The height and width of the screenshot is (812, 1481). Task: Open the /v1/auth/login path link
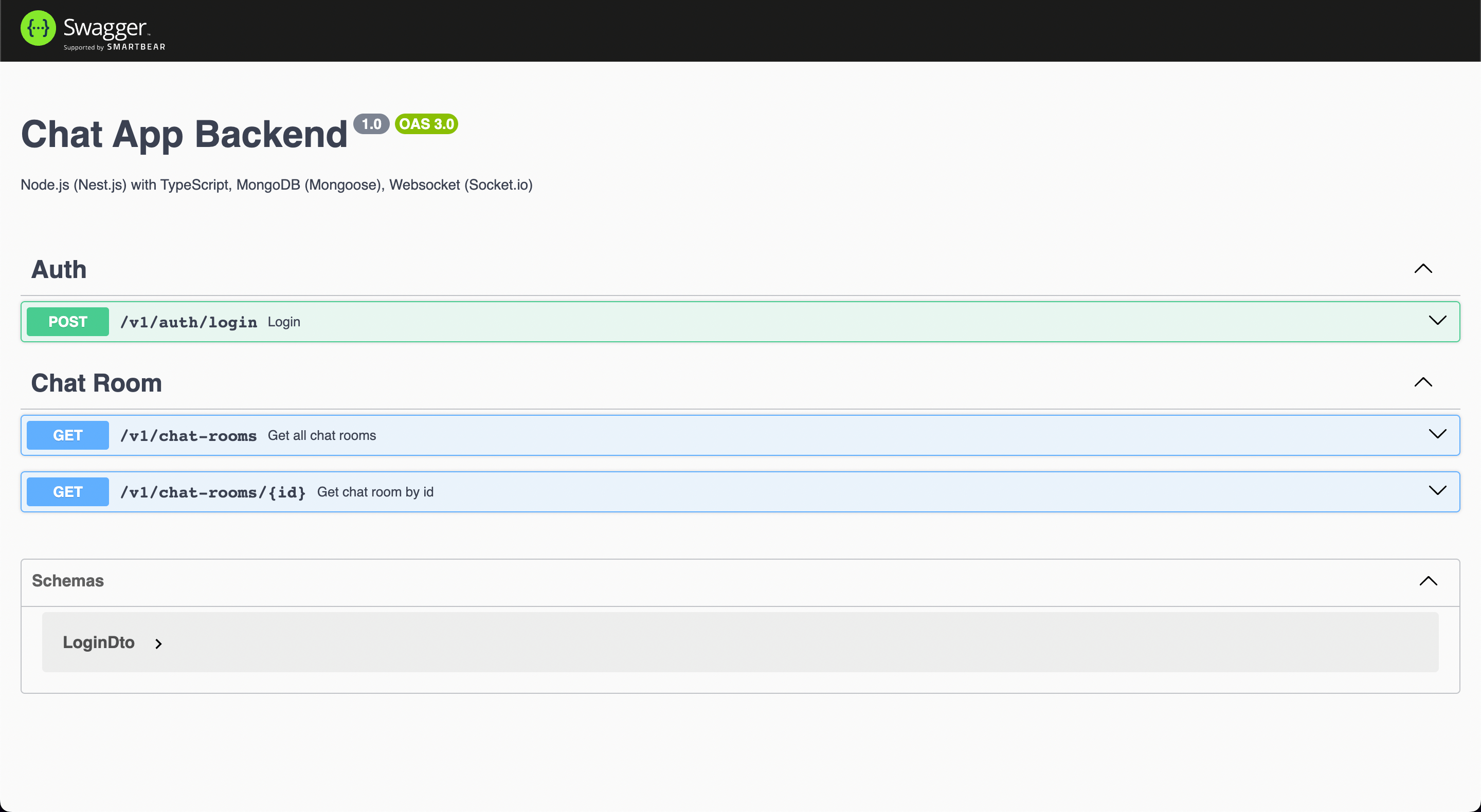coord(189,322)
